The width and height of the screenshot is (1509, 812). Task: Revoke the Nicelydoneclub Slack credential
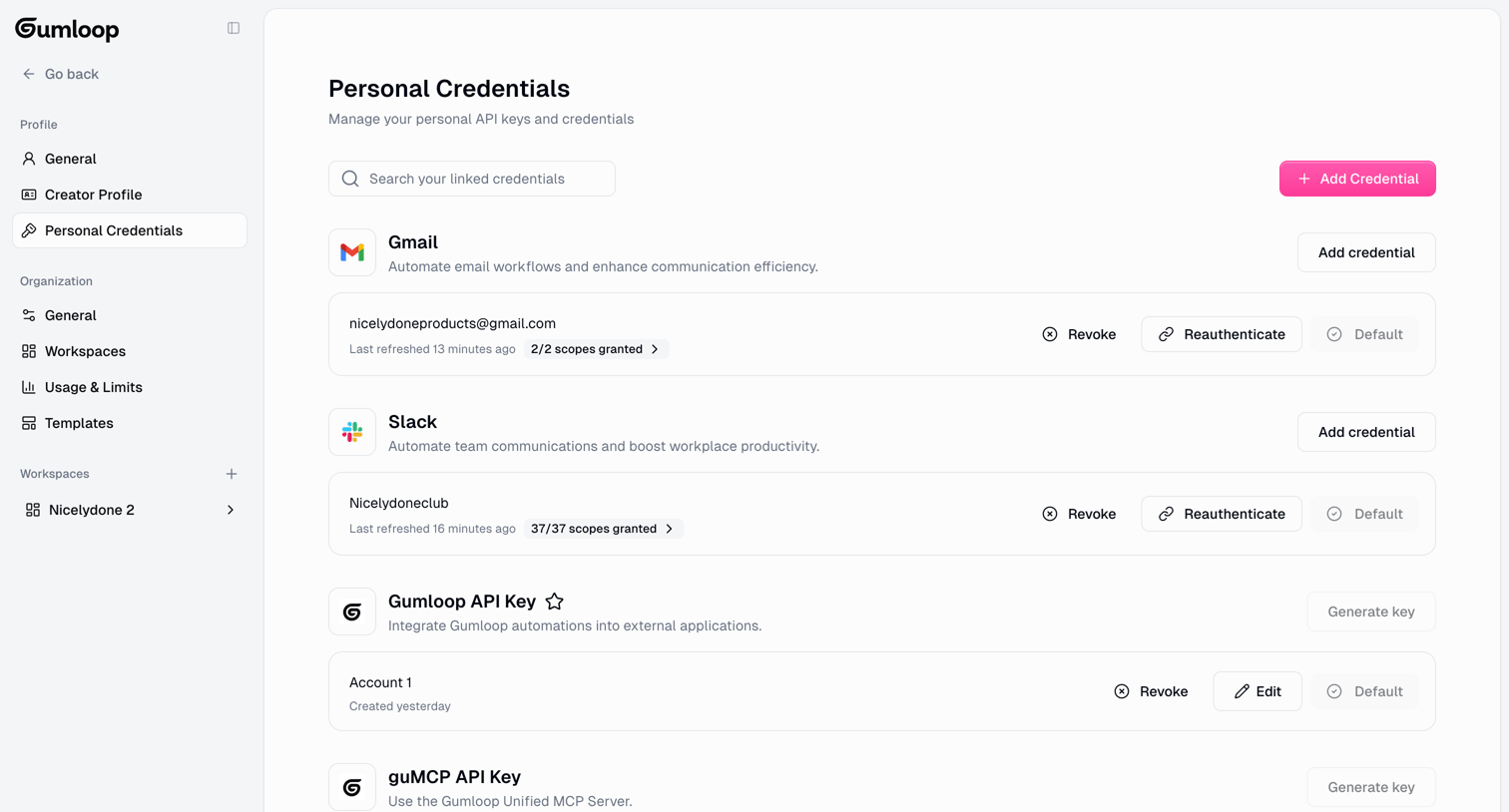[1079, 514]
